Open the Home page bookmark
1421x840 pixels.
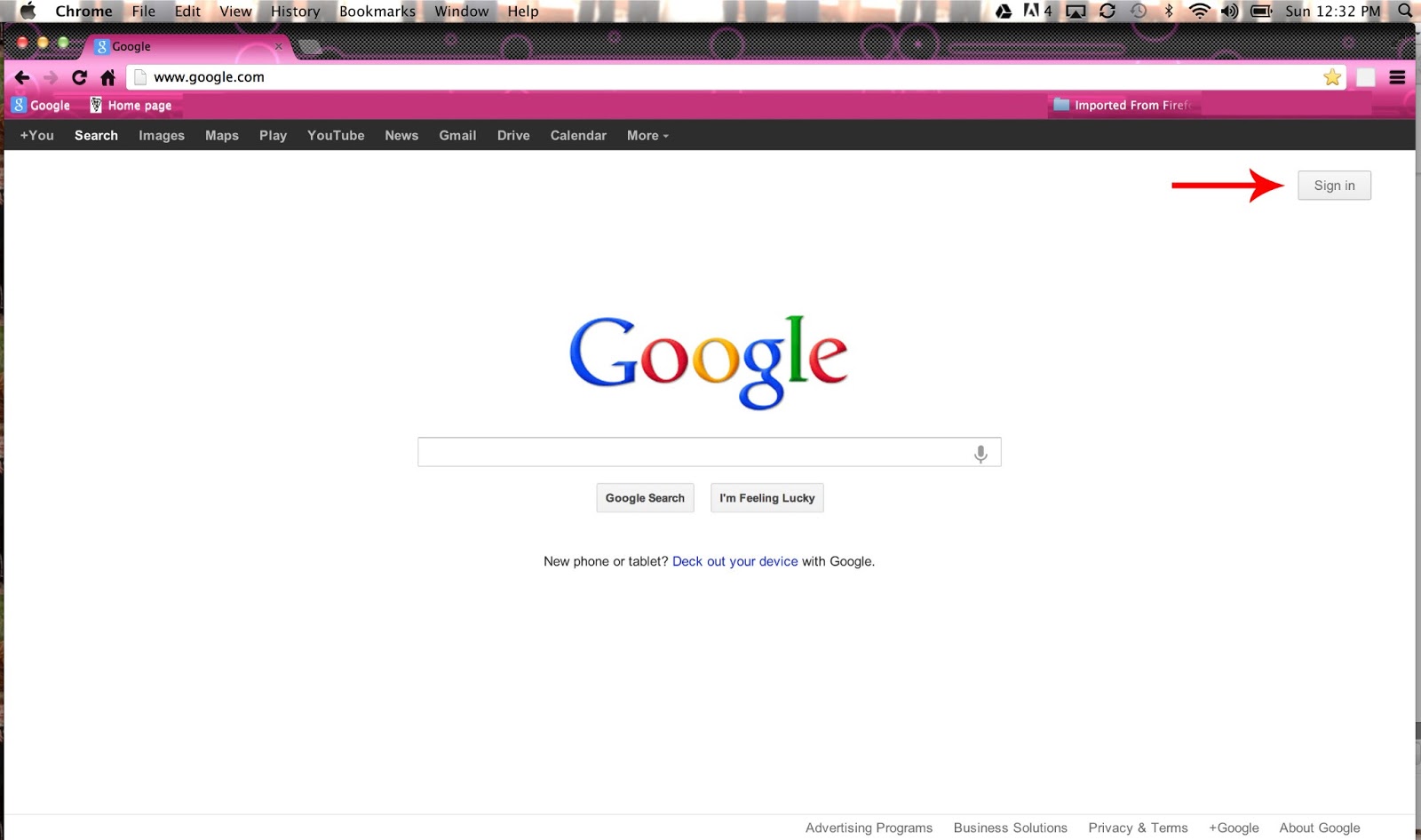[131, 105]
